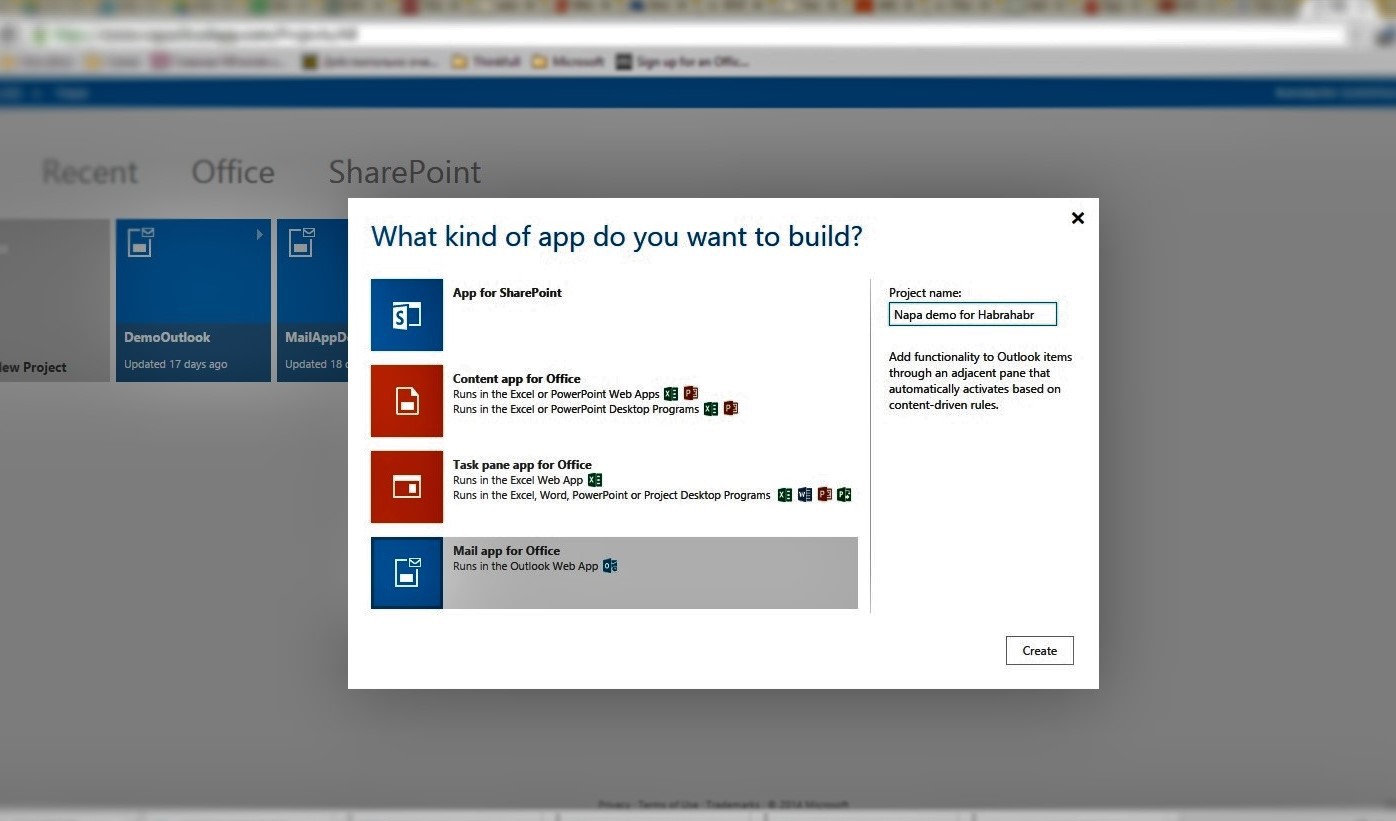
Task: Click Excel icon after PowerPoint Desktop Programs text
Action: [711, 409]
